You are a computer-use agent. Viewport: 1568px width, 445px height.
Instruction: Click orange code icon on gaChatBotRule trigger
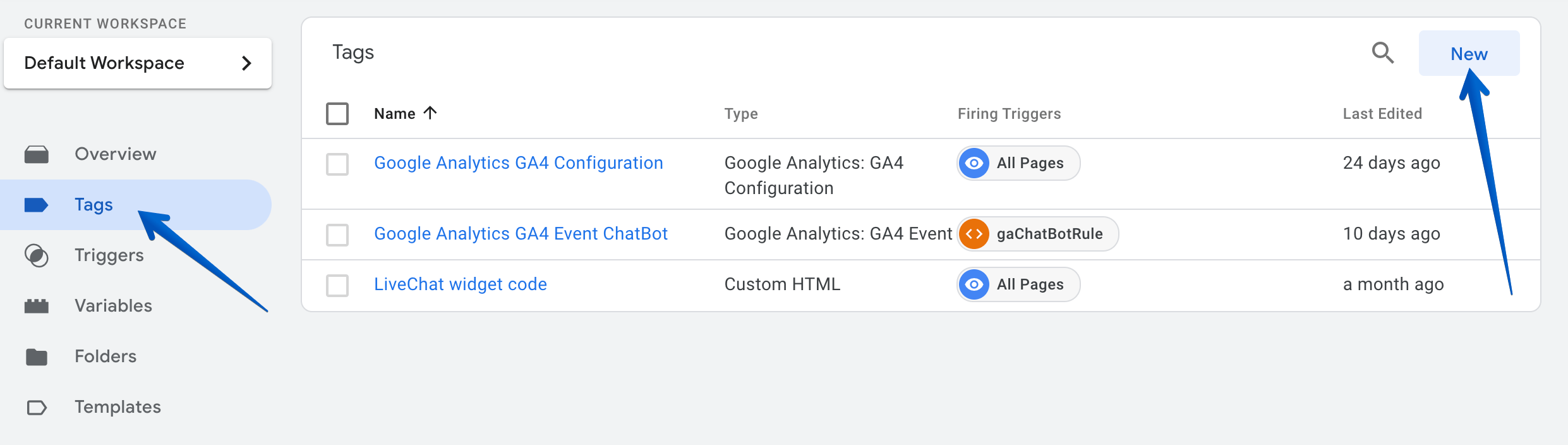974,234
